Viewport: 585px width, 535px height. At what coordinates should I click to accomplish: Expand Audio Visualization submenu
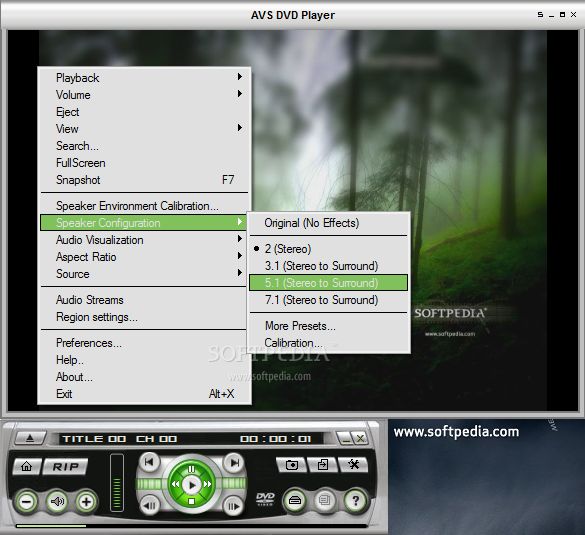(x=144, y=240)
